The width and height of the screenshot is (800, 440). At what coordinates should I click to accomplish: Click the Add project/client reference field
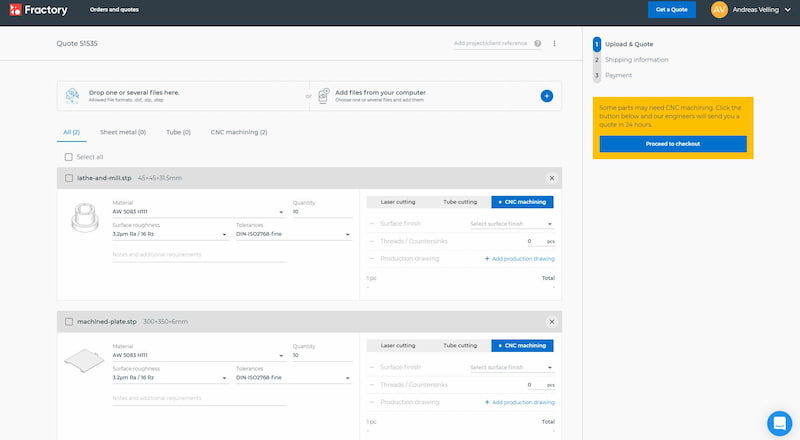click(x=490, y=44)
